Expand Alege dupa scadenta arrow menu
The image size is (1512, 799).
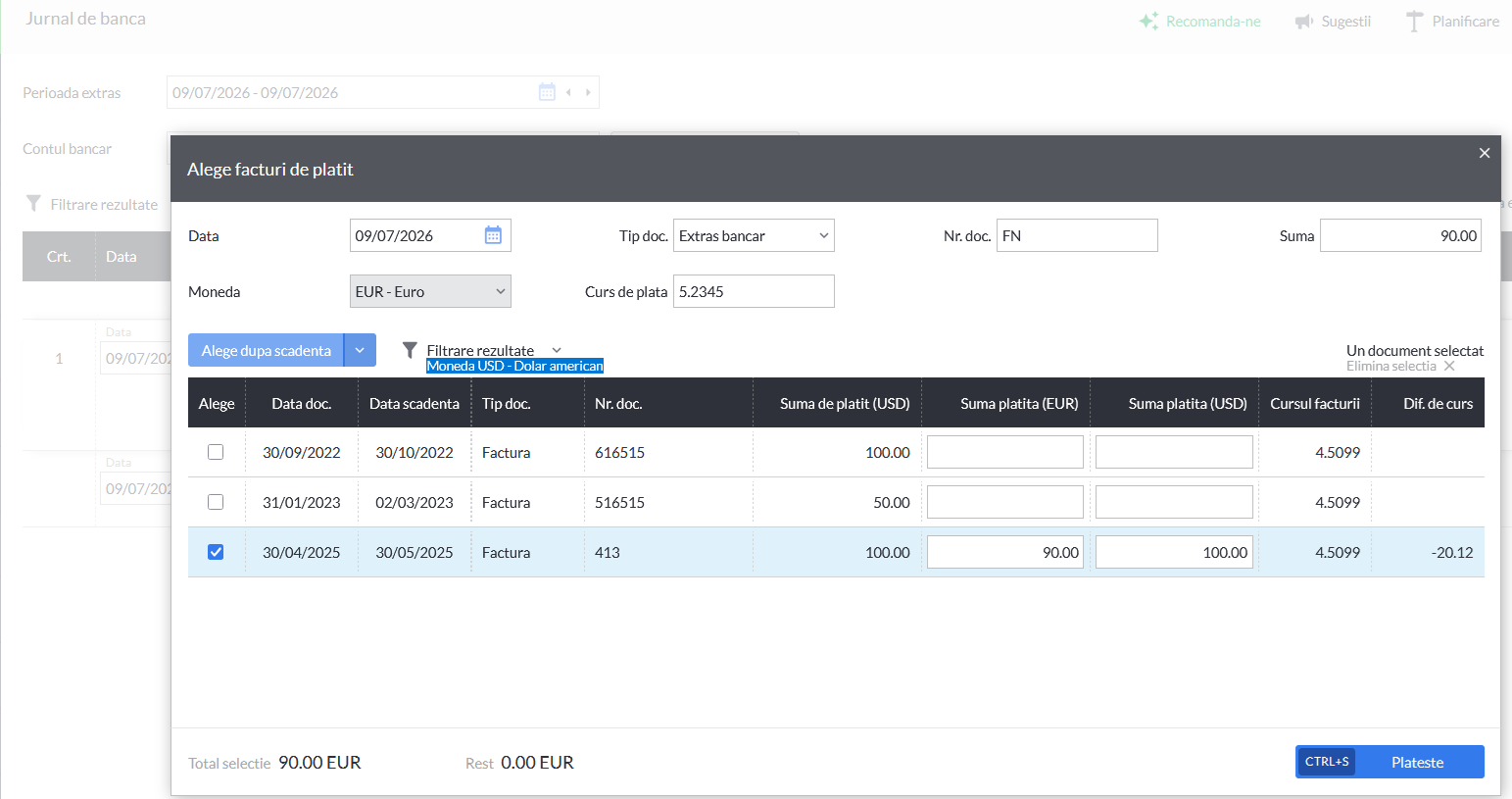click(x=360, y=350)
